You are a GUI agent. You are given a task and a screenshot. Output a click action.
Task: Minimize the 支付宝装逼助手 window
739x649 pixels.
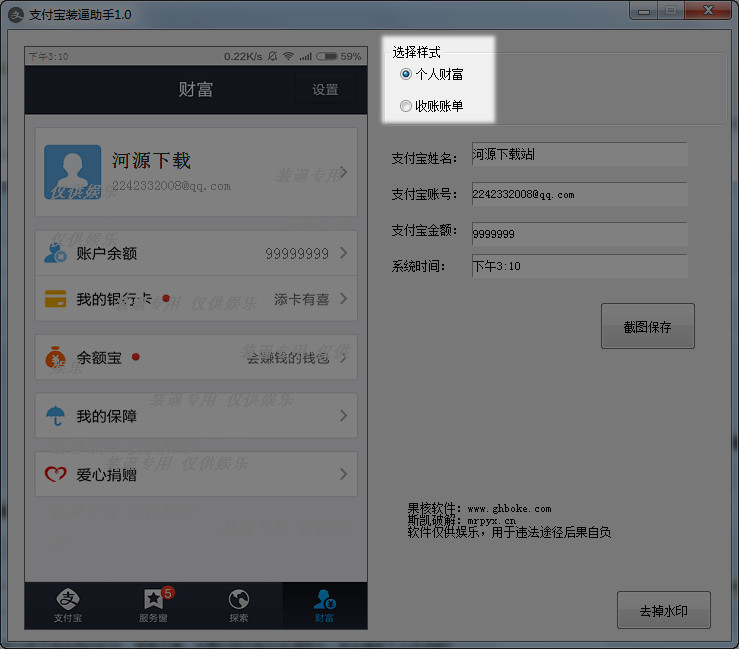(644, 11)
